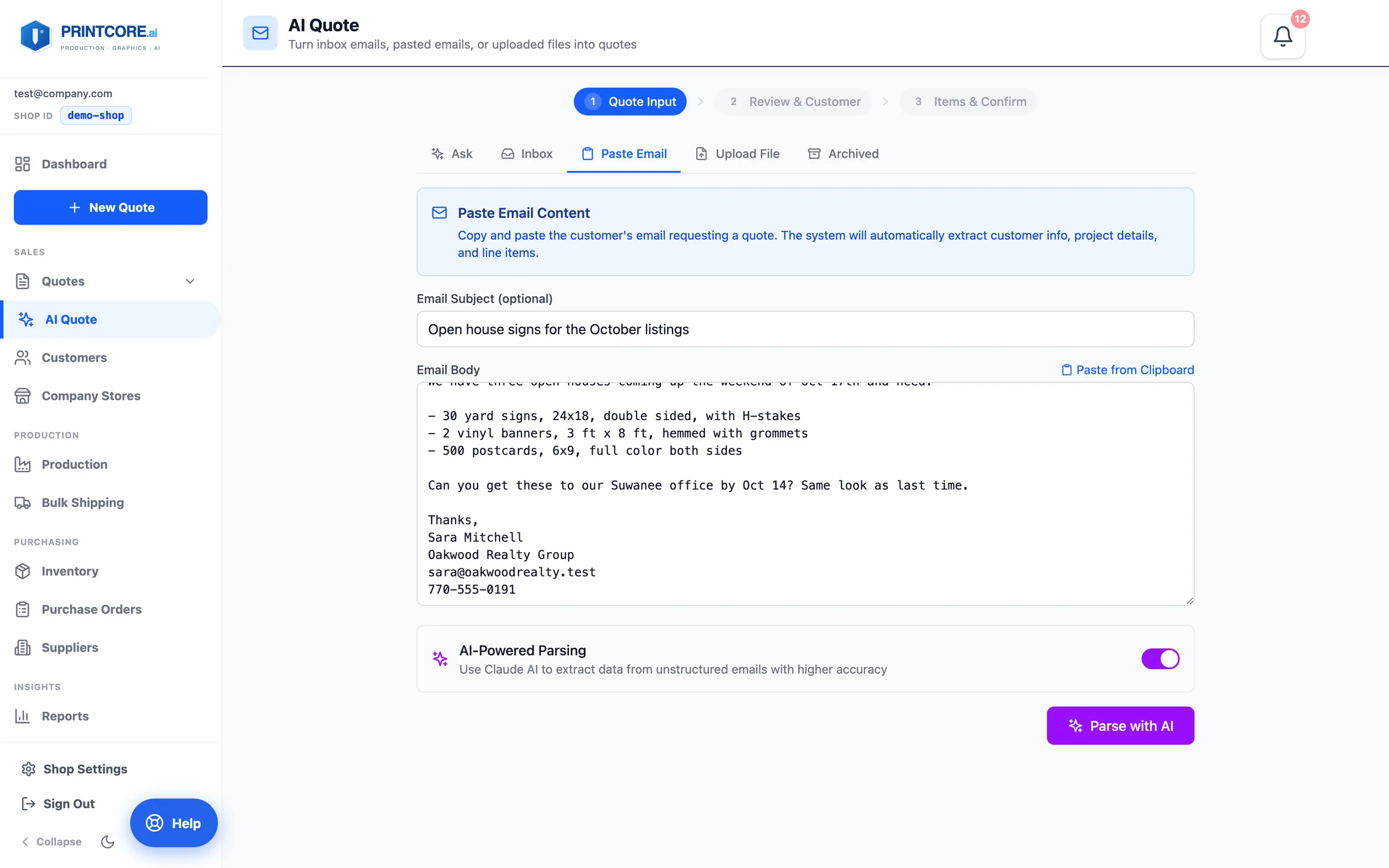Click the PrintCore.ai shield logo
The image size is (1389, 868).
(x=36, y=36)
